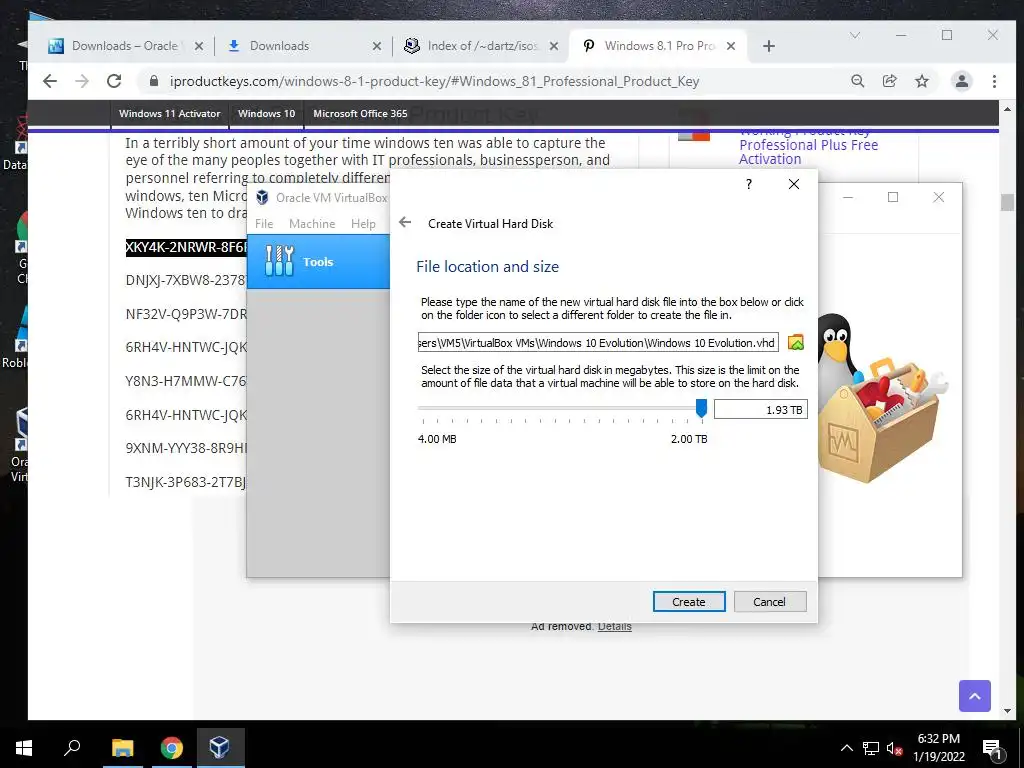
Task: Click Windows 10 nav item
Action: pyautogui.click(x=266, y=113)
